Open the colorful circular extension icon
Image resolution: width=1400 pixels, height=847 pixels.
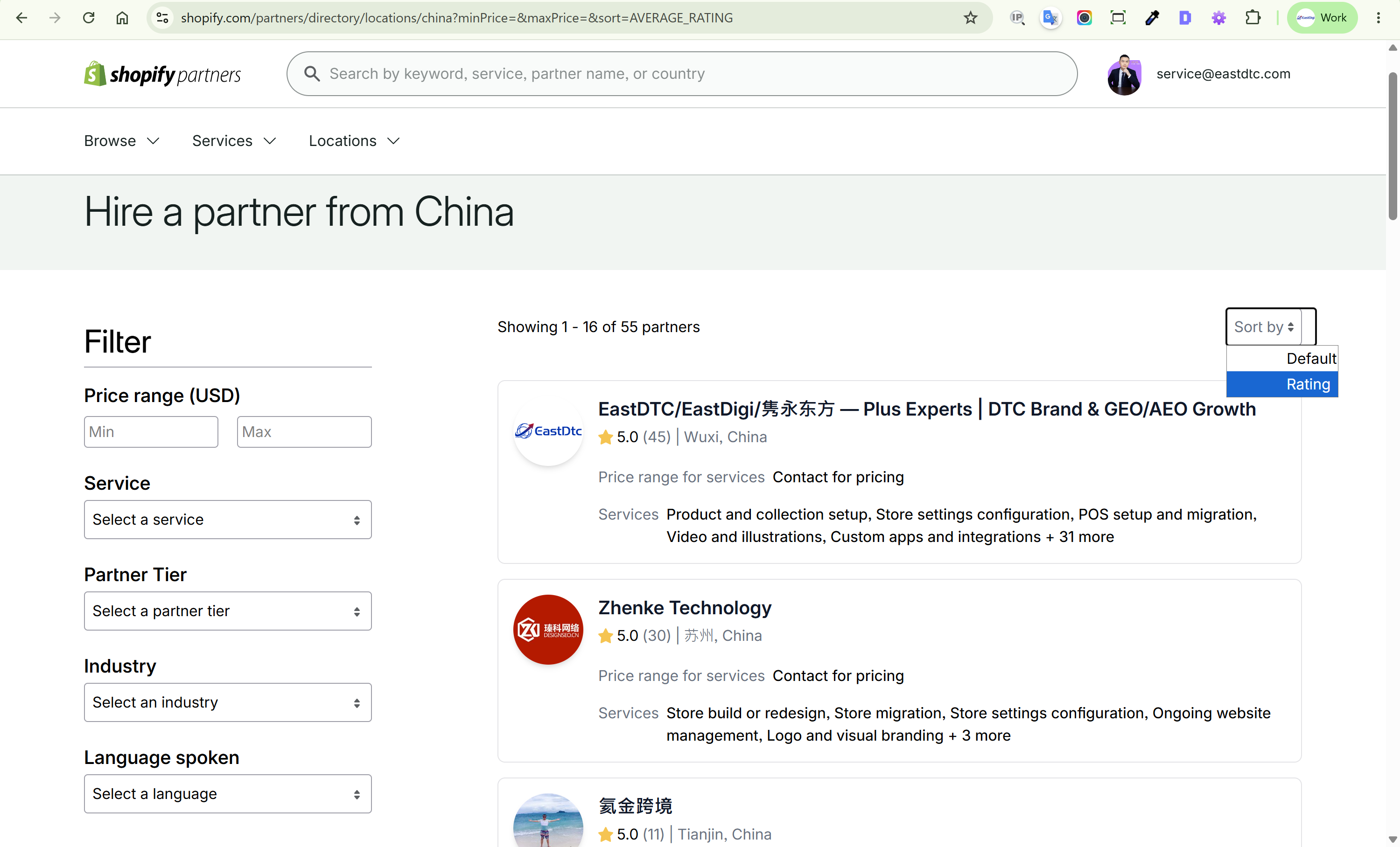point(1084,18)
